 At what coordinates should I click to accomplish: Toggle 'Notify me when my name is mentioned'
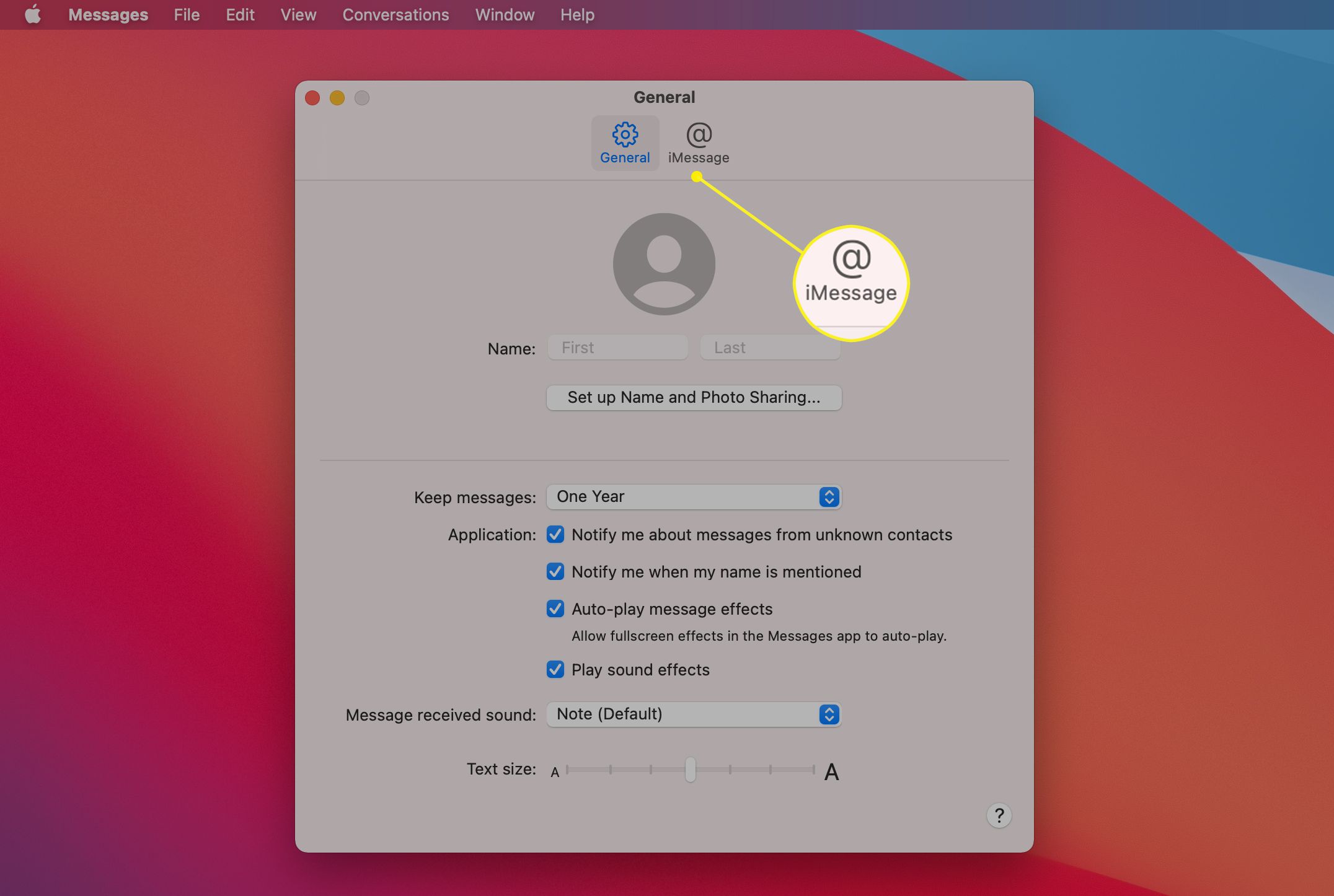[x=557, y=571]
